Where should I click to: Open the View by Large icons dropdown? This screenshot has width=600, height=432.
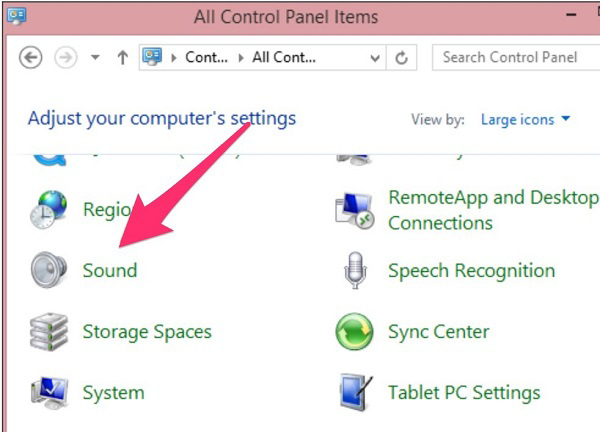[526, 119]
